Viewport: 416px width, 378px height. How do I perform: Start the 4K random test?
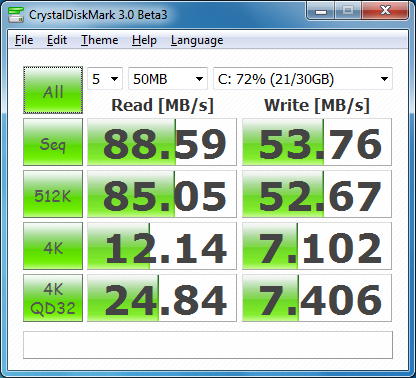[53, 246]
